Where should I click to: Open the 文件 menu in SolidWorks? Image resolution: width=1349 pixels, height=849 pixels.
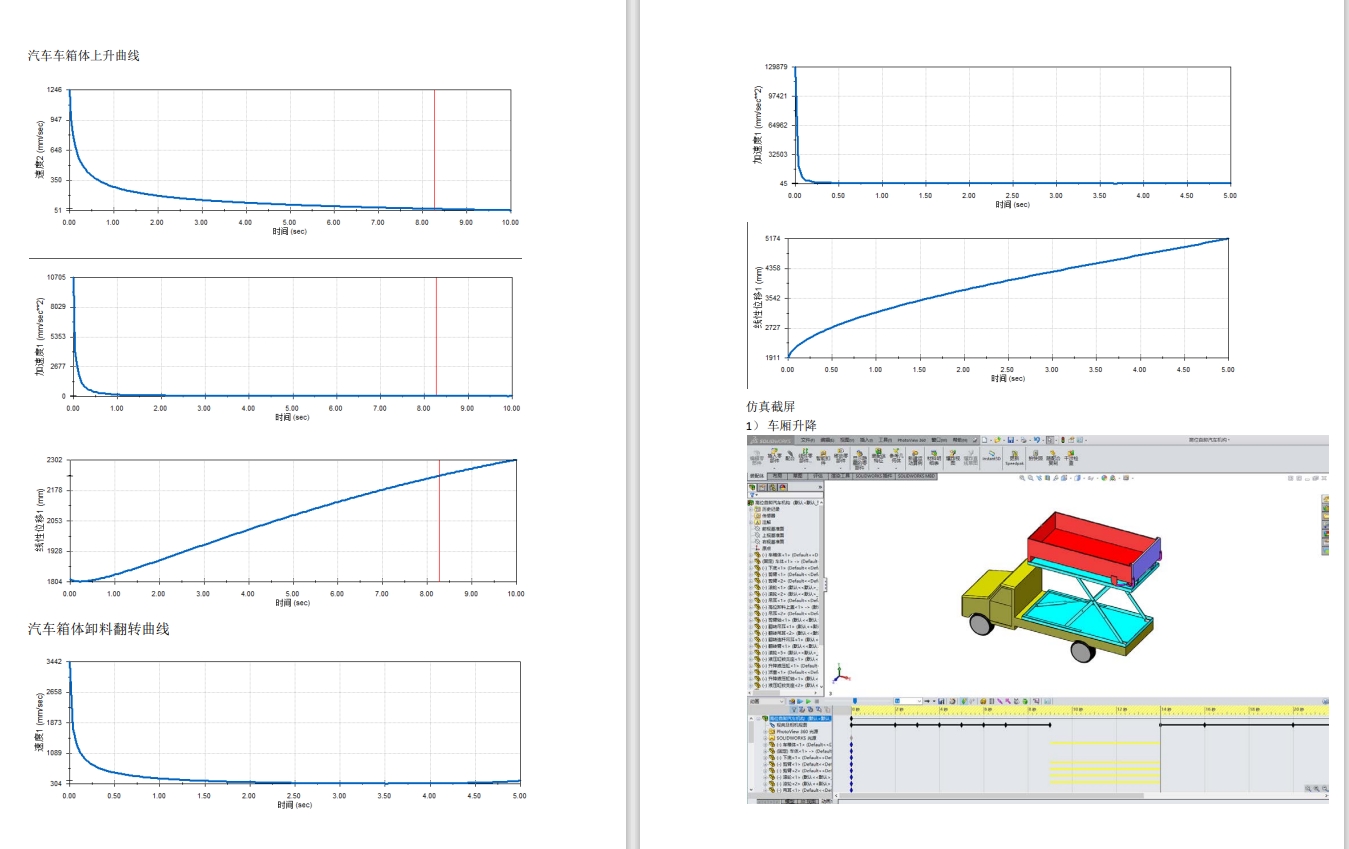808,440
